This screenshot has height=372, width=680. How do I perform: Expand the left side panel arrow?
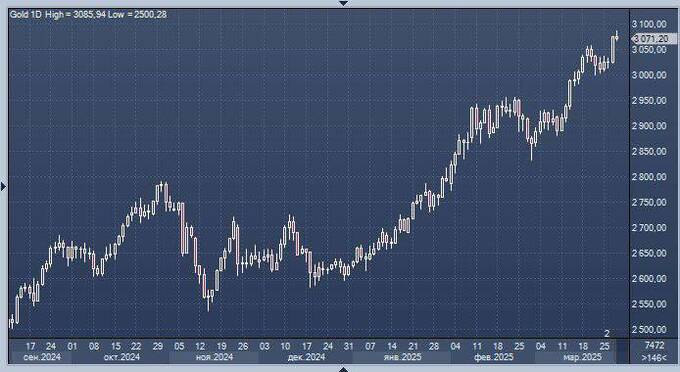[x=3, y=186]
